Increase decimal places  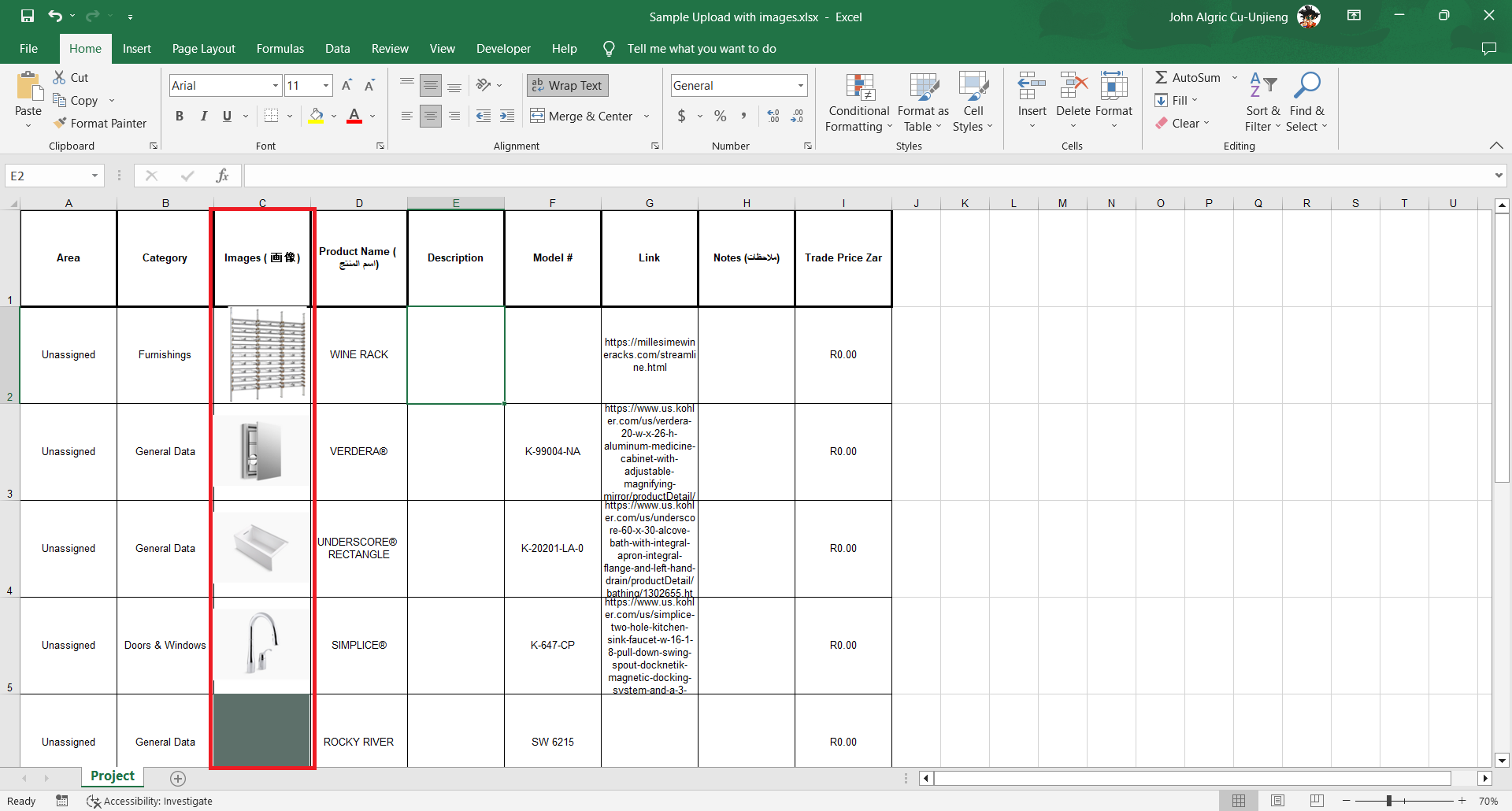coord(773,116)
